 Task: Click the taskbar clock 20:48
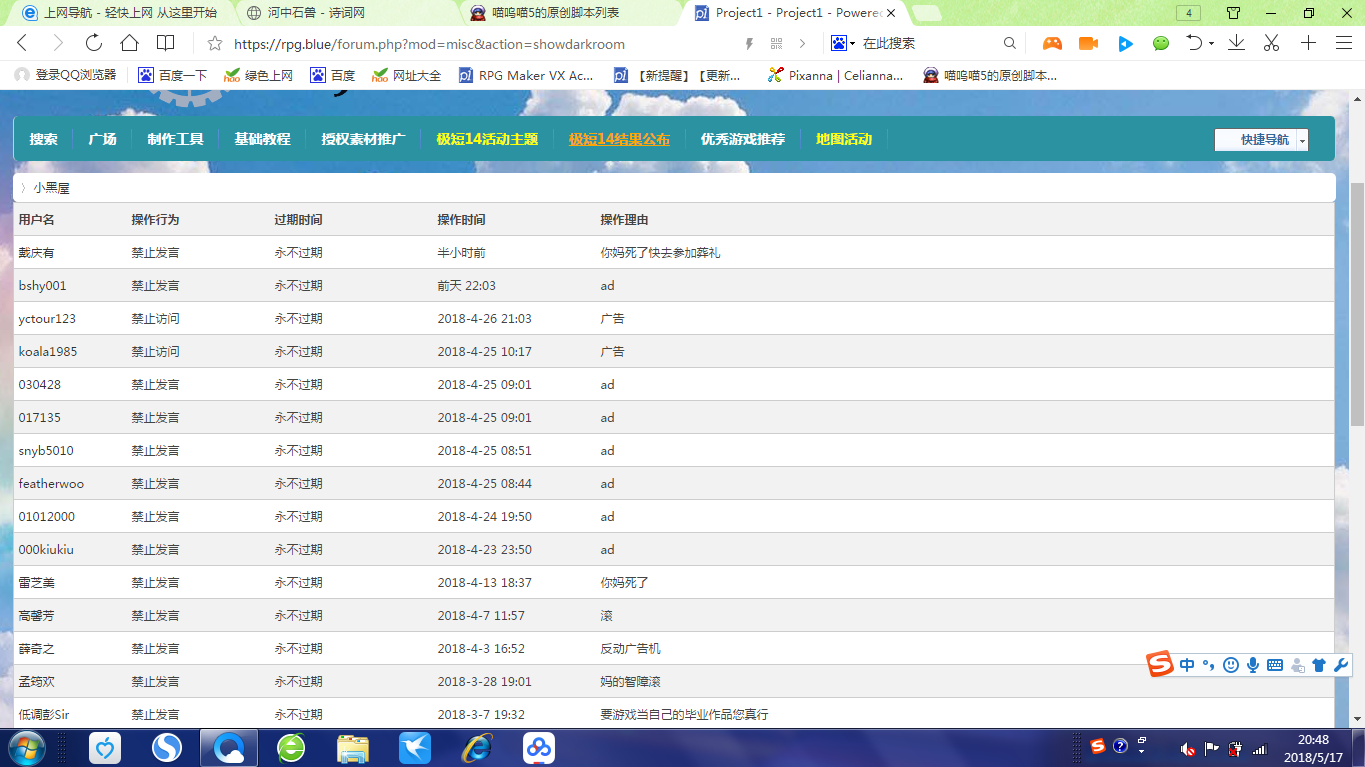(x=1313, y=740)
